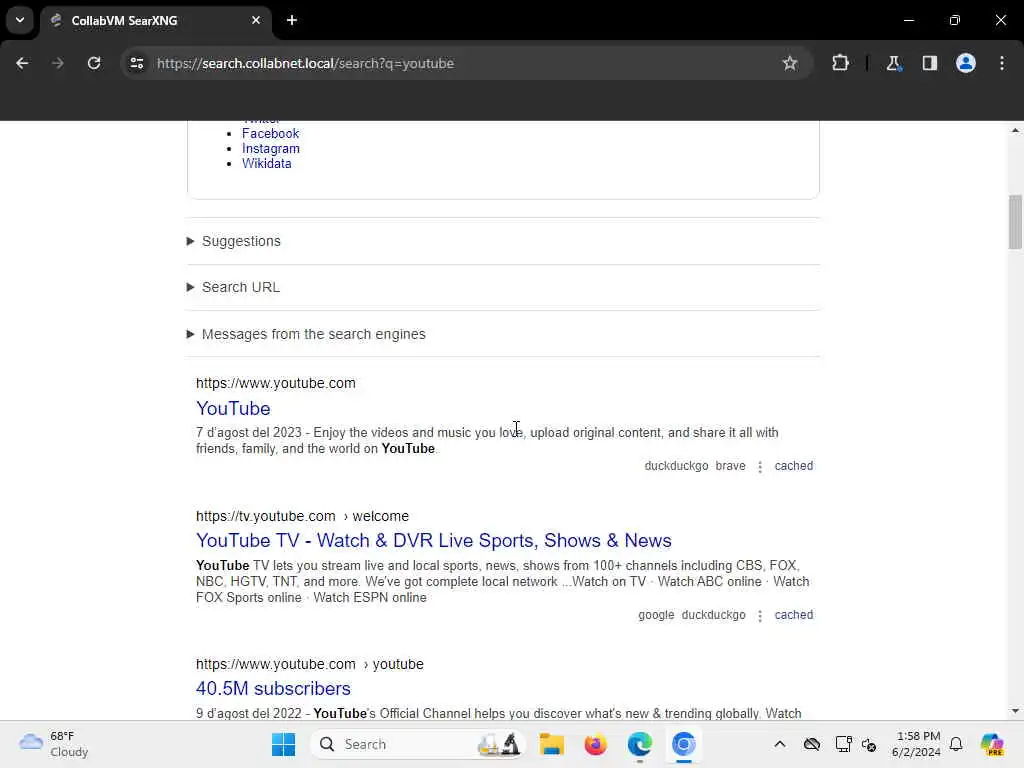This screenshot has height=768, width=1024.
Task: Reload the current page
Action: pos(94,63)
